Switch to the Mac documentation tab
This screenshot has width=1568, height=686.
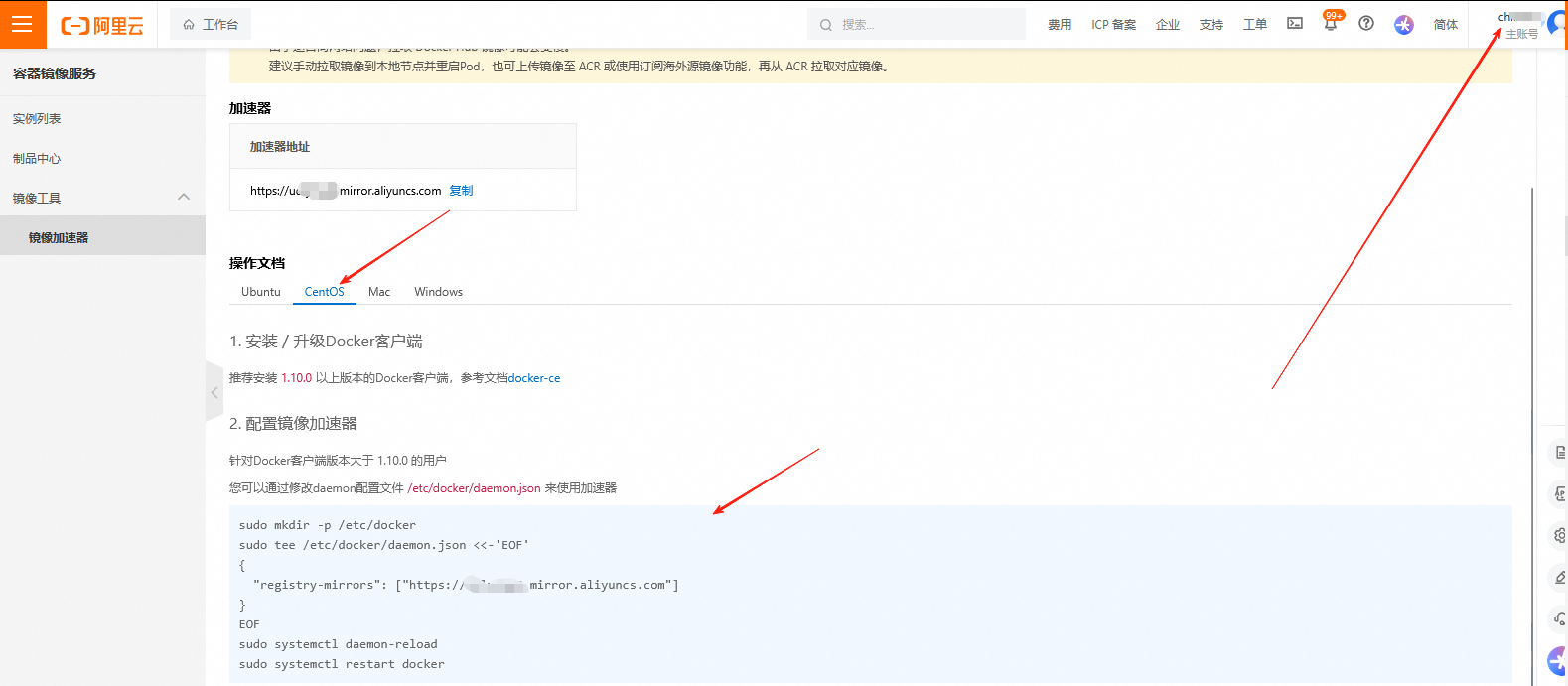pos(379,291)
